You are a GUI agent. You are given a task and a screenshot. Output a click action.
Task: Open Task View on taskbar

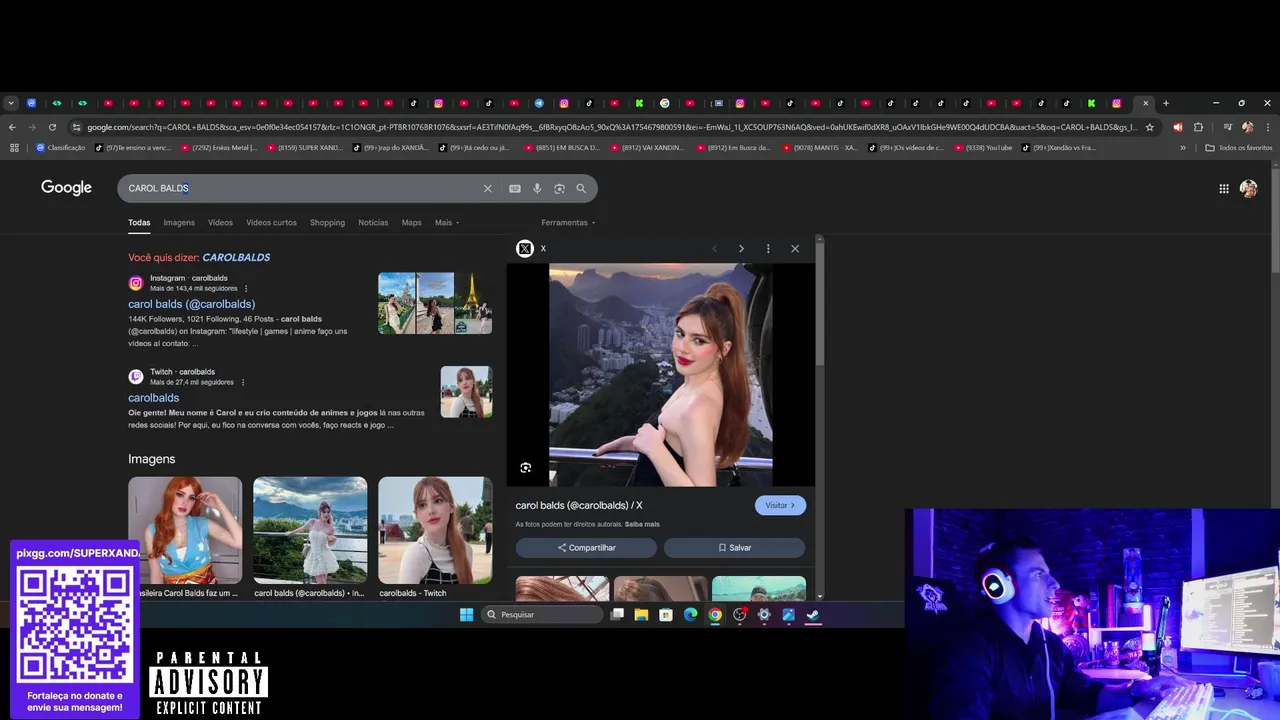(618, 615)
